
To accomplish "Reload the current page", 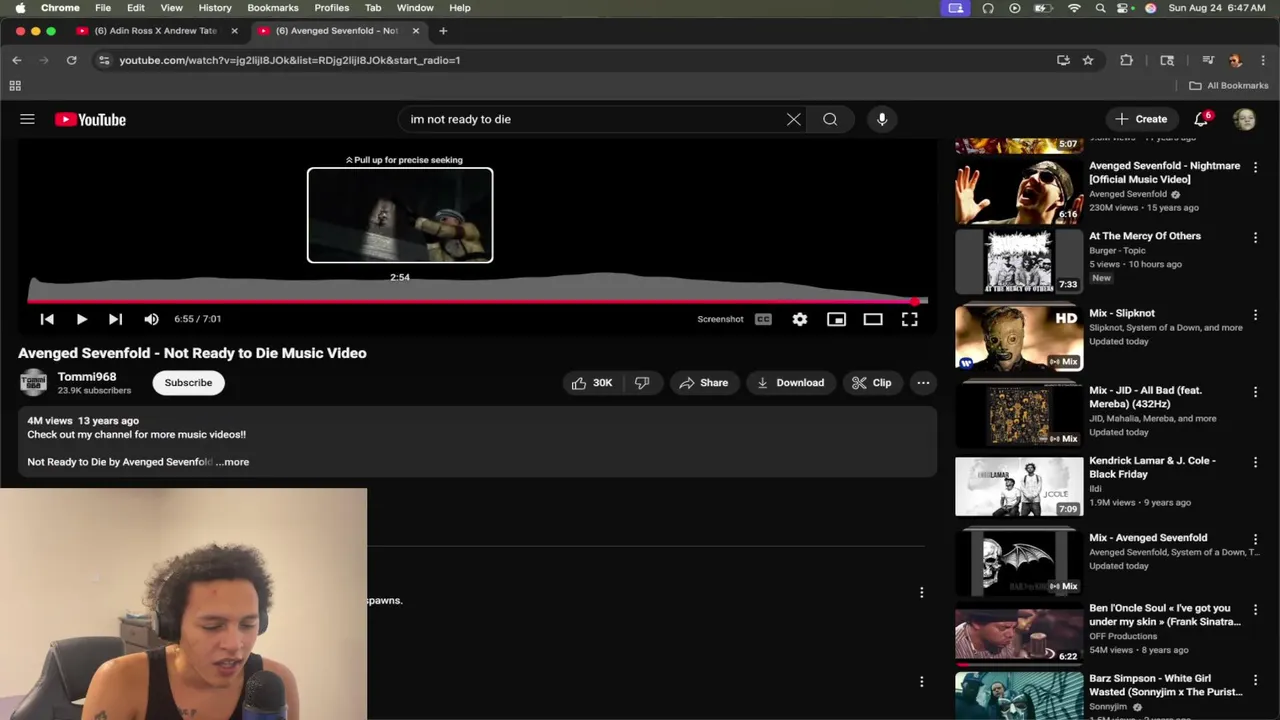I will coord(71,60).
